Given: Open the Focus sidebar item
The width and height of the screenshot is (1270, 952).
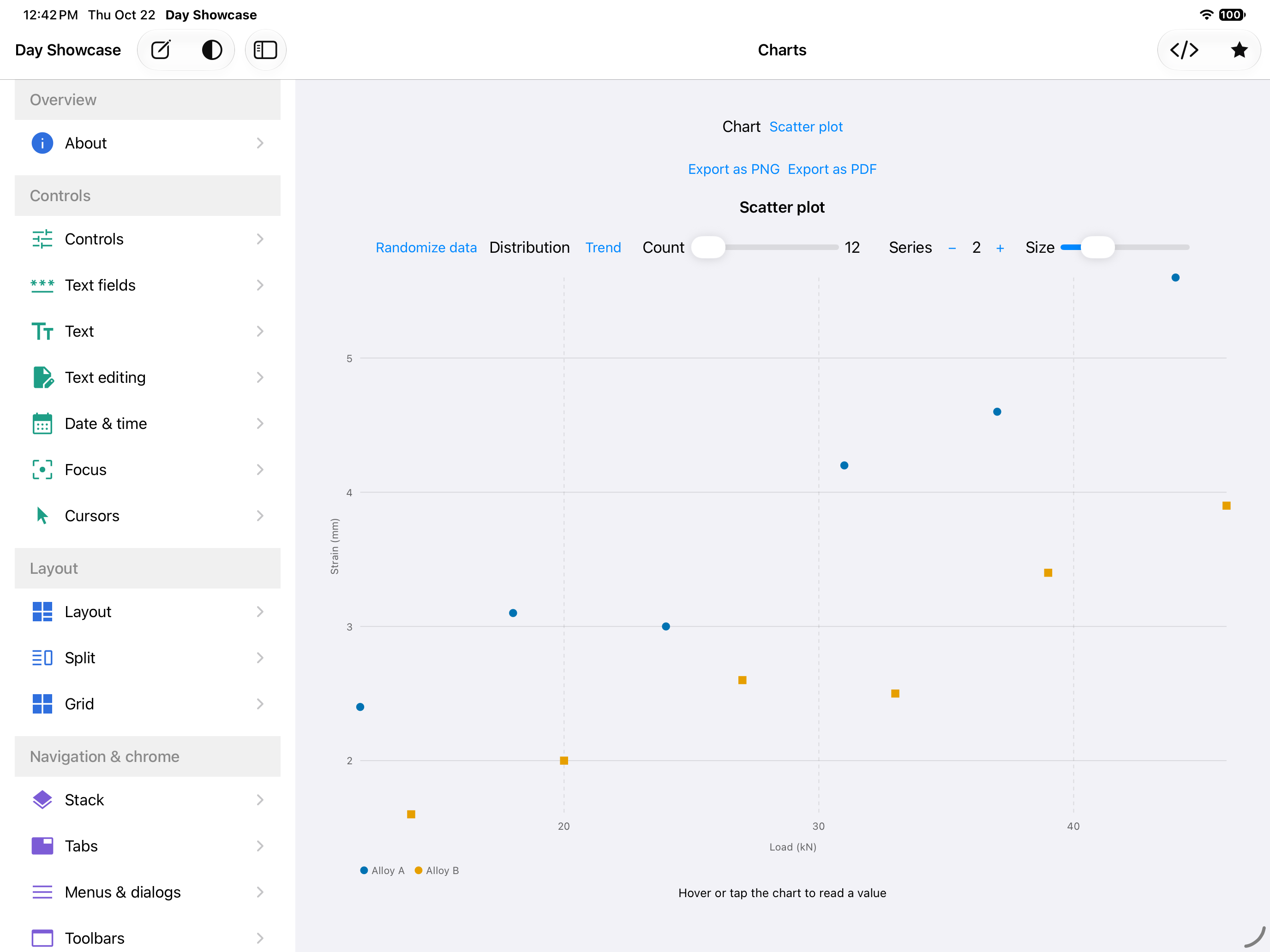Looking at the screenshot, I should tap(148, 470).
